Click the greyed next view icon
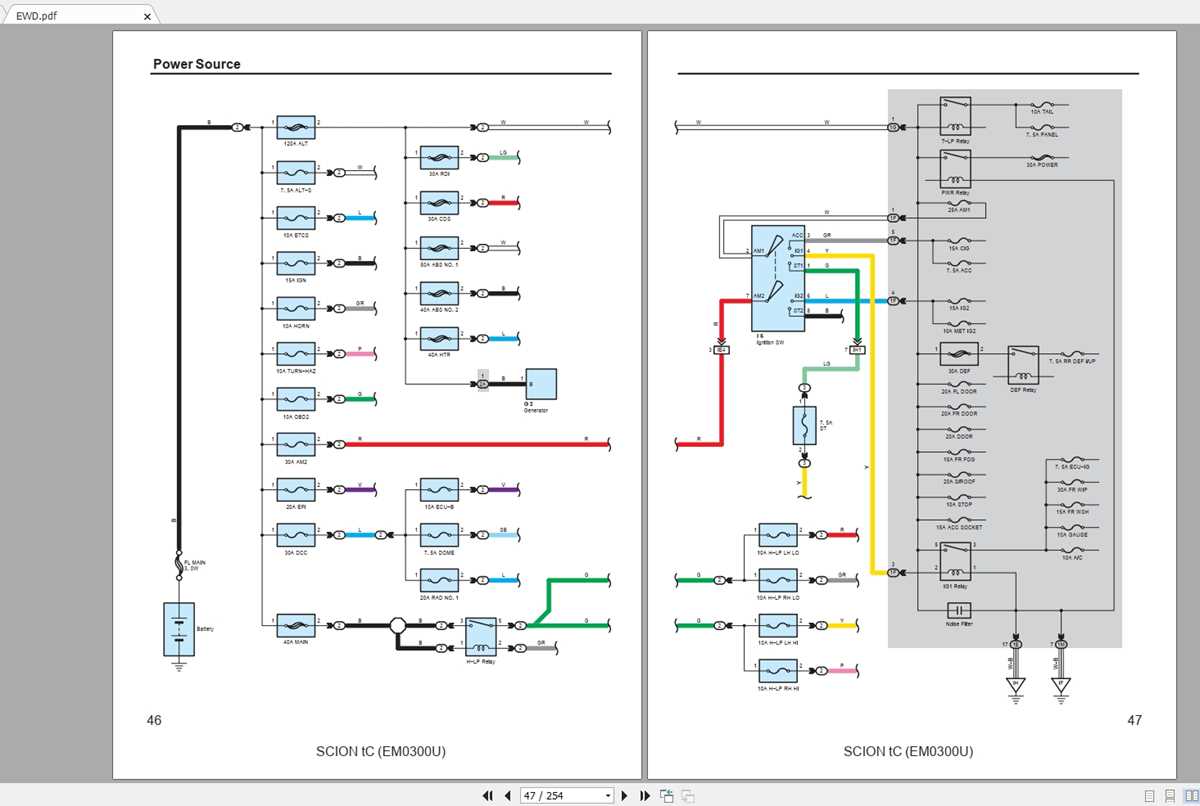Screen dimensions: 1200x806 688,796
